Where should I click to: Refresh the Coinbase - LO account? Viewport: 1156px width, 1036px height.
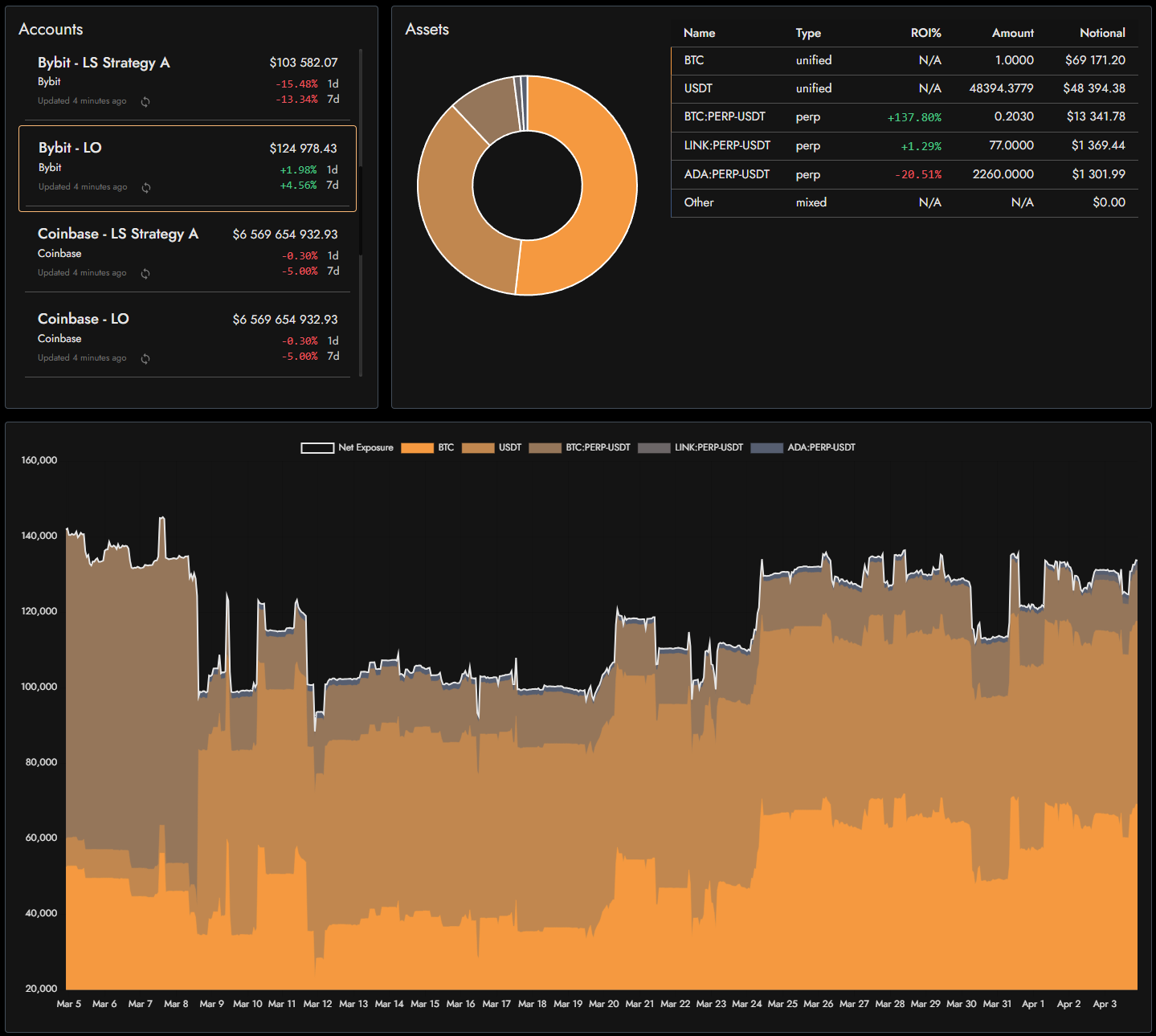point(145,359)
